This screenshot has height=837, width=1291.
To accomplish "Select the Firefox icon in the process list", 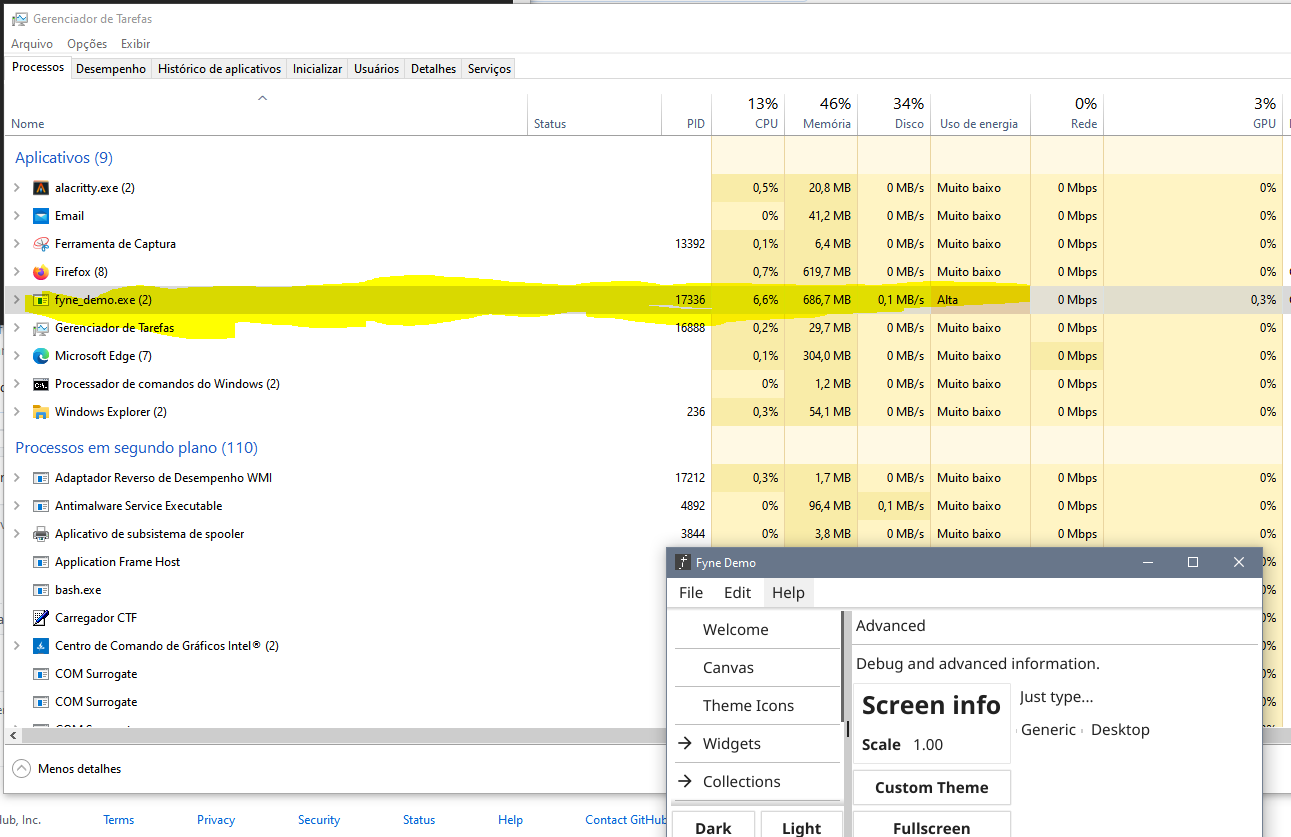I will pos(40,271).
